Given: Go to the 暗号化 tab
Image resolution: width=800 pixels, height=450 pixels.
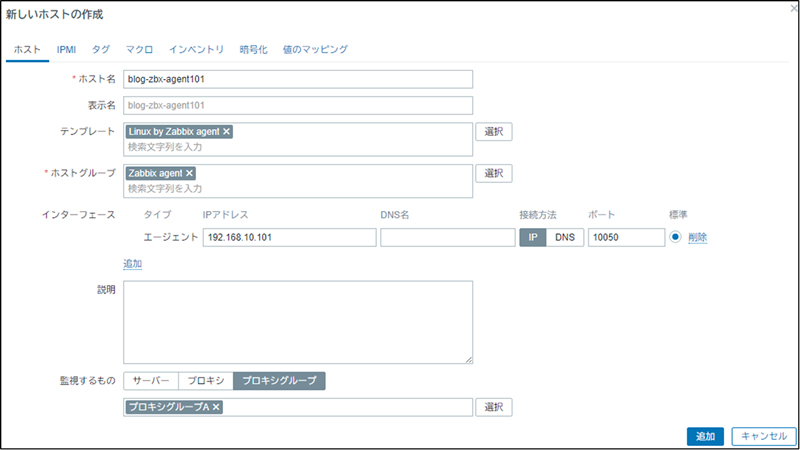Looking at the screenshot, I should pos(254,49).
